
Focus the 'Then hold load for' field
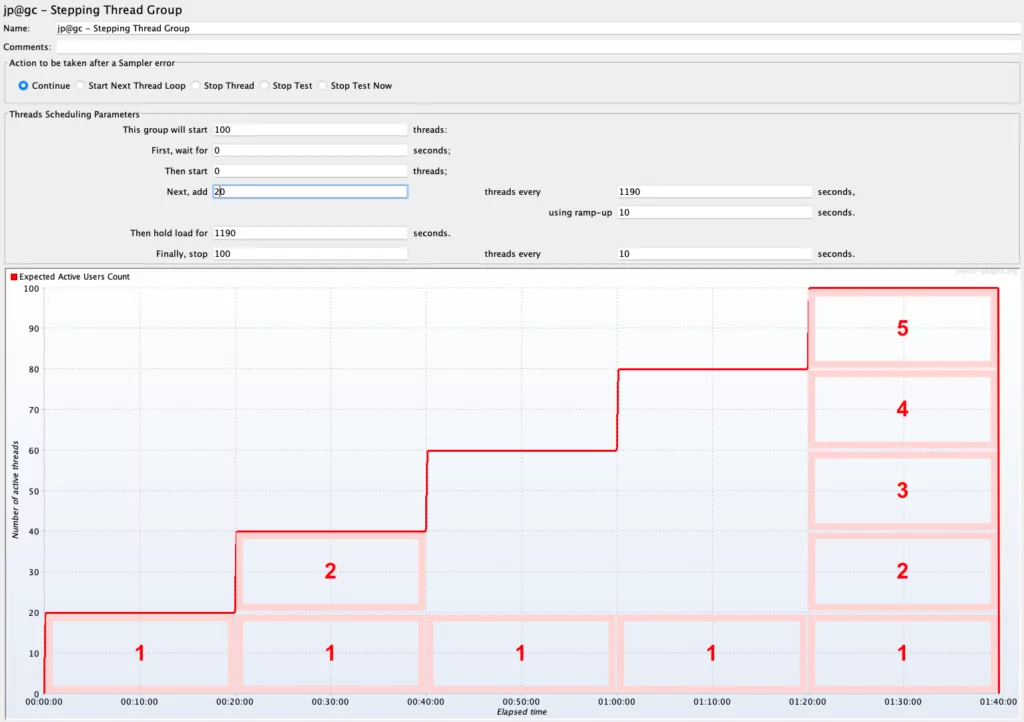point(310,233)
